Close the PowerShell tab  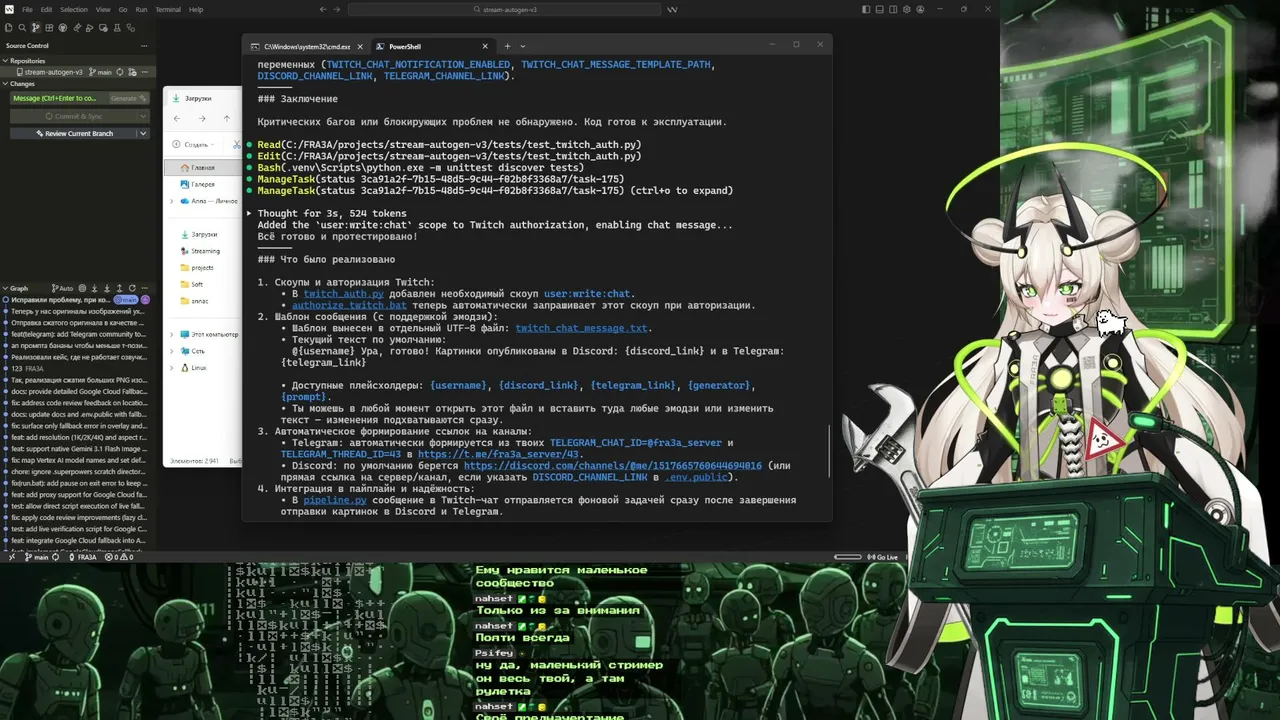click(485, 46)
